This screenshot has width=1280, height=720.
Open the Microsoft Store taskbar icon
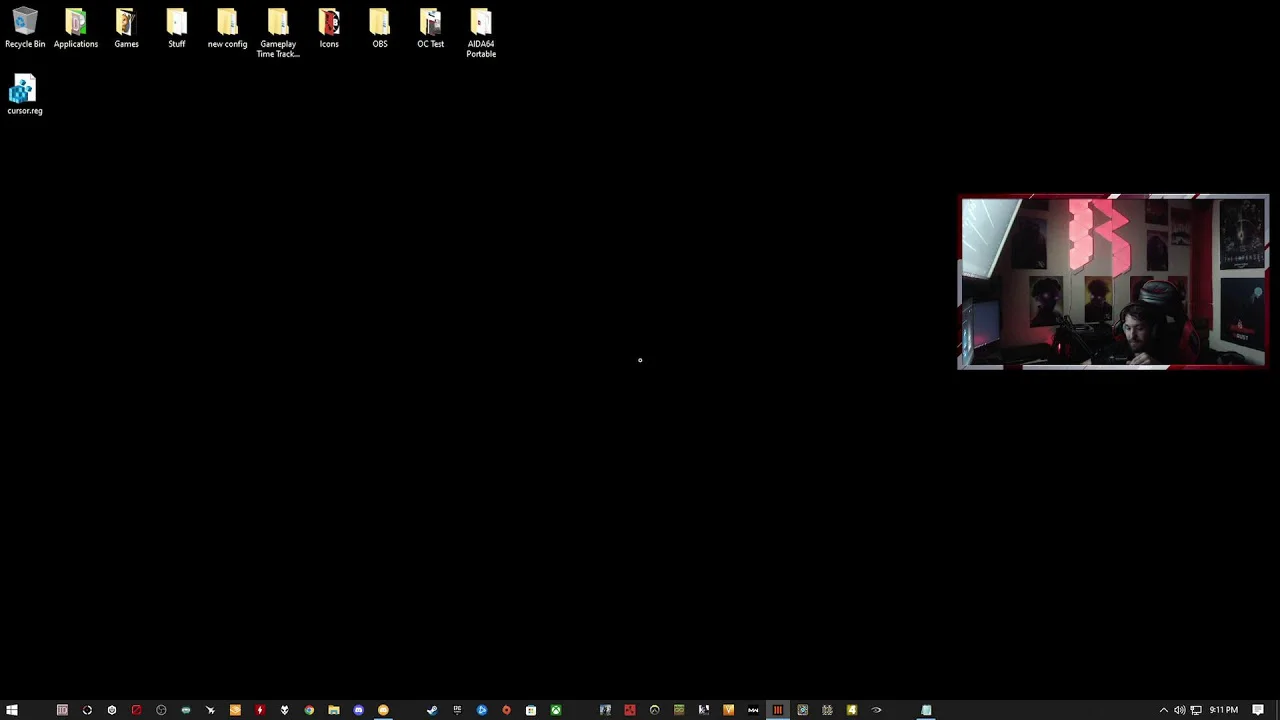pyautogui.click(x=531, y=710)
